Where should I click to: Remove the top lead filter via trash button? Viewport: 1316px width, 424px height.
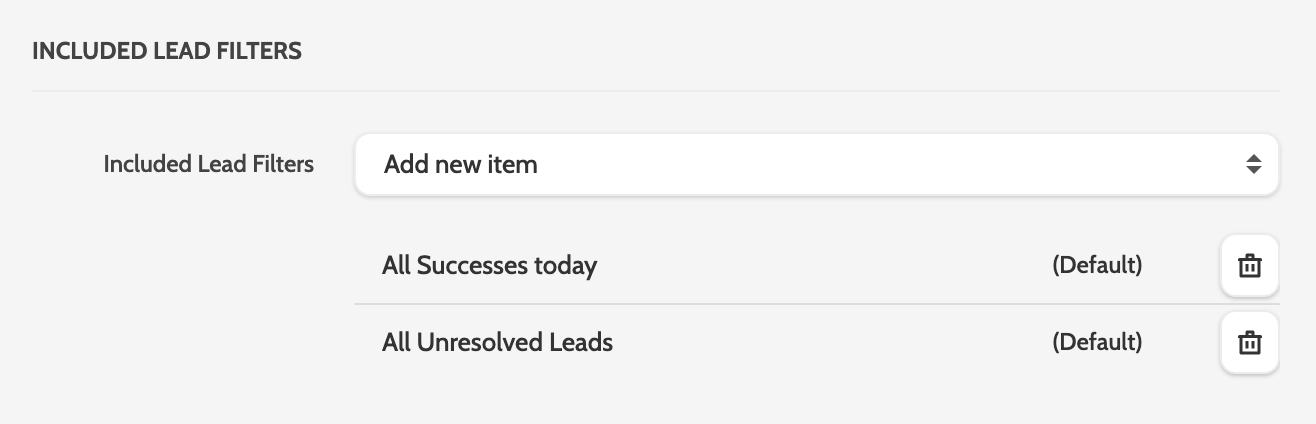click(x=1249, y=266)
